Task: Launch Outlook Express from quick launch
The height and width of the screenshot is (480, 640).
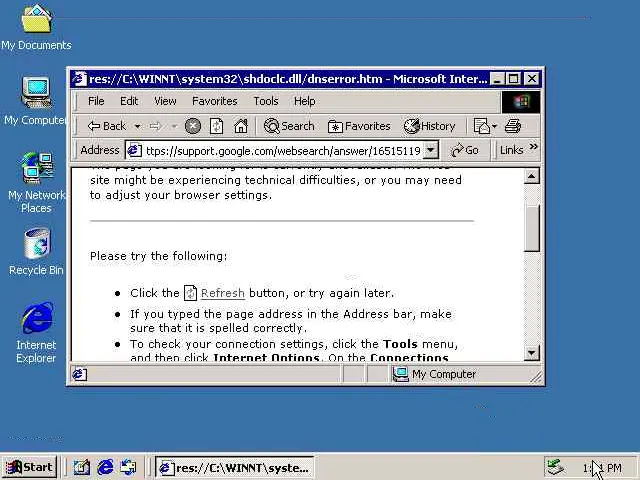Action: [x=129, y=467]
